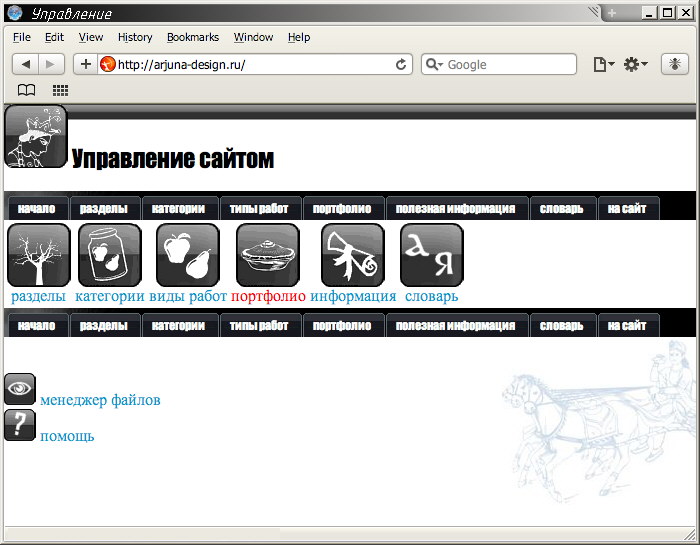700x545 pixels.
Task: Open the а-я словарь icon
Action: (432, 255)
